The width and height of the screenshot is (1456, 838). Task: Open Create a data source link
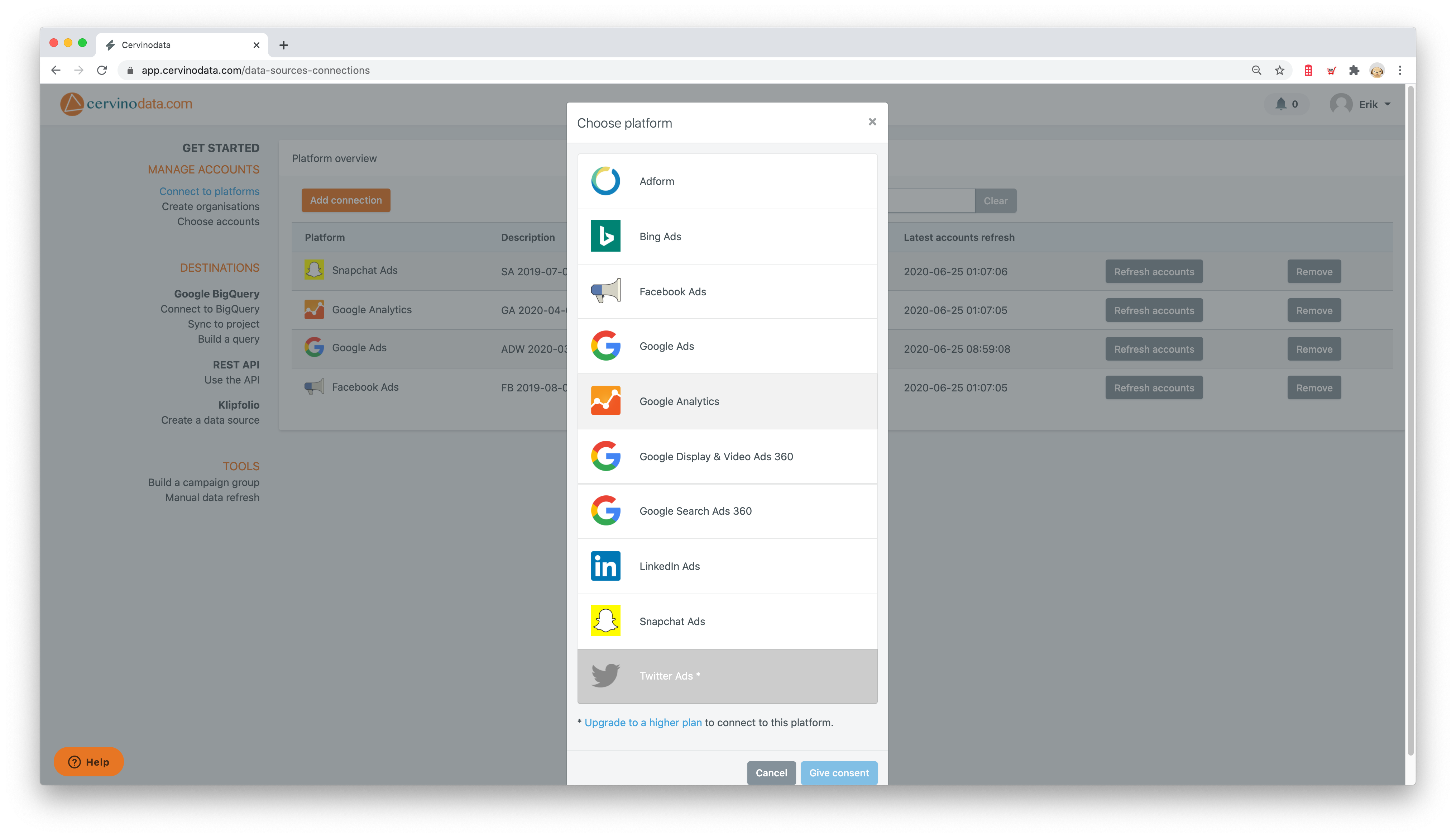click(x=210, y=420)
